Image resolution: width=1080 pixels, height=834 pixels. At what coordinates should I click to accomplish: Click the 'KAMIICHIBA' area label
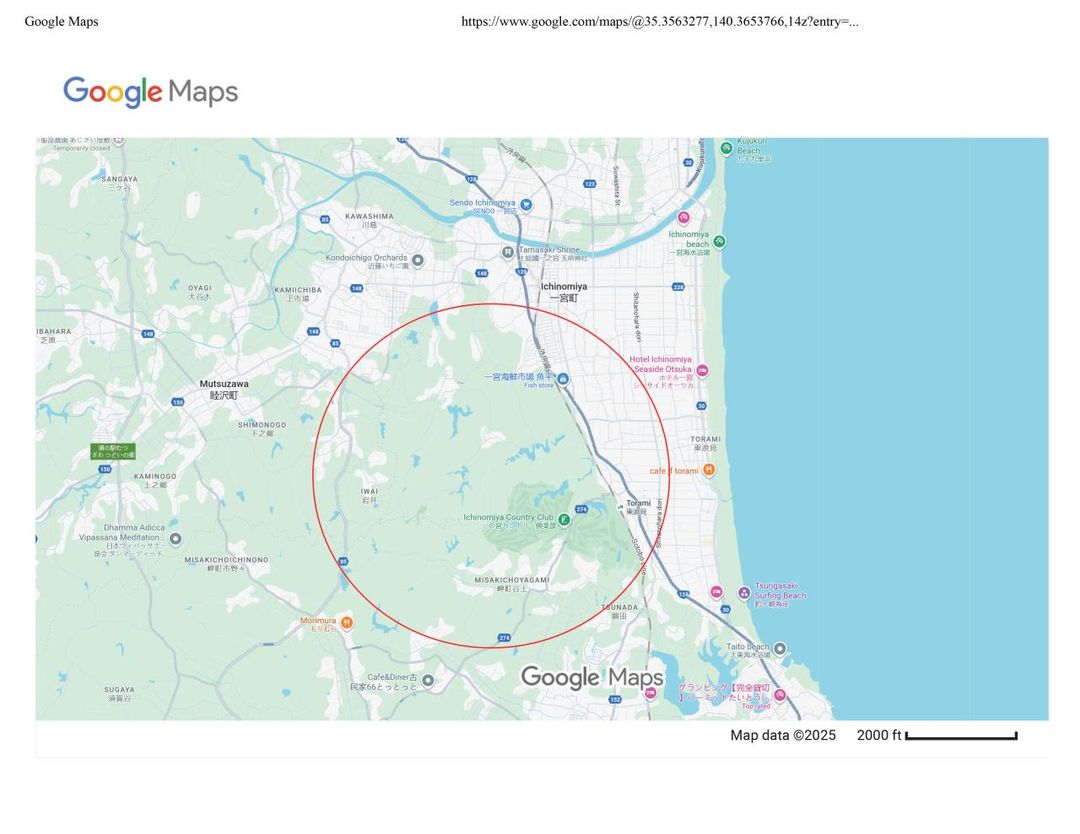click(298, 290)
